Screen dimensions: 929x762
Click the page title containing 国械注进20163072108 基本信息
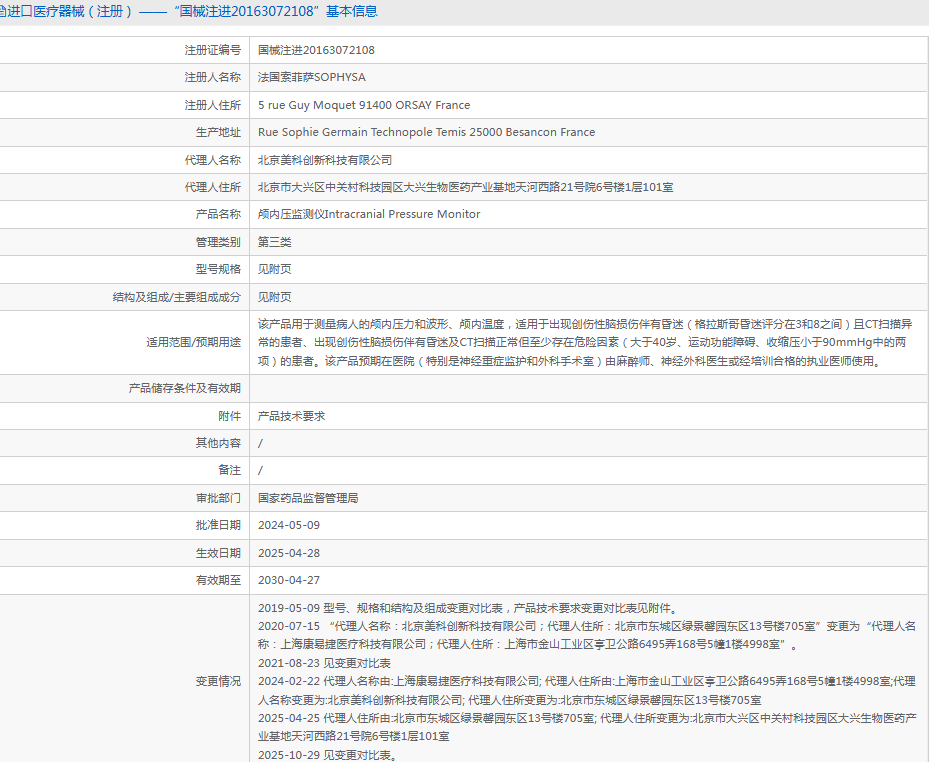[188, 11]
